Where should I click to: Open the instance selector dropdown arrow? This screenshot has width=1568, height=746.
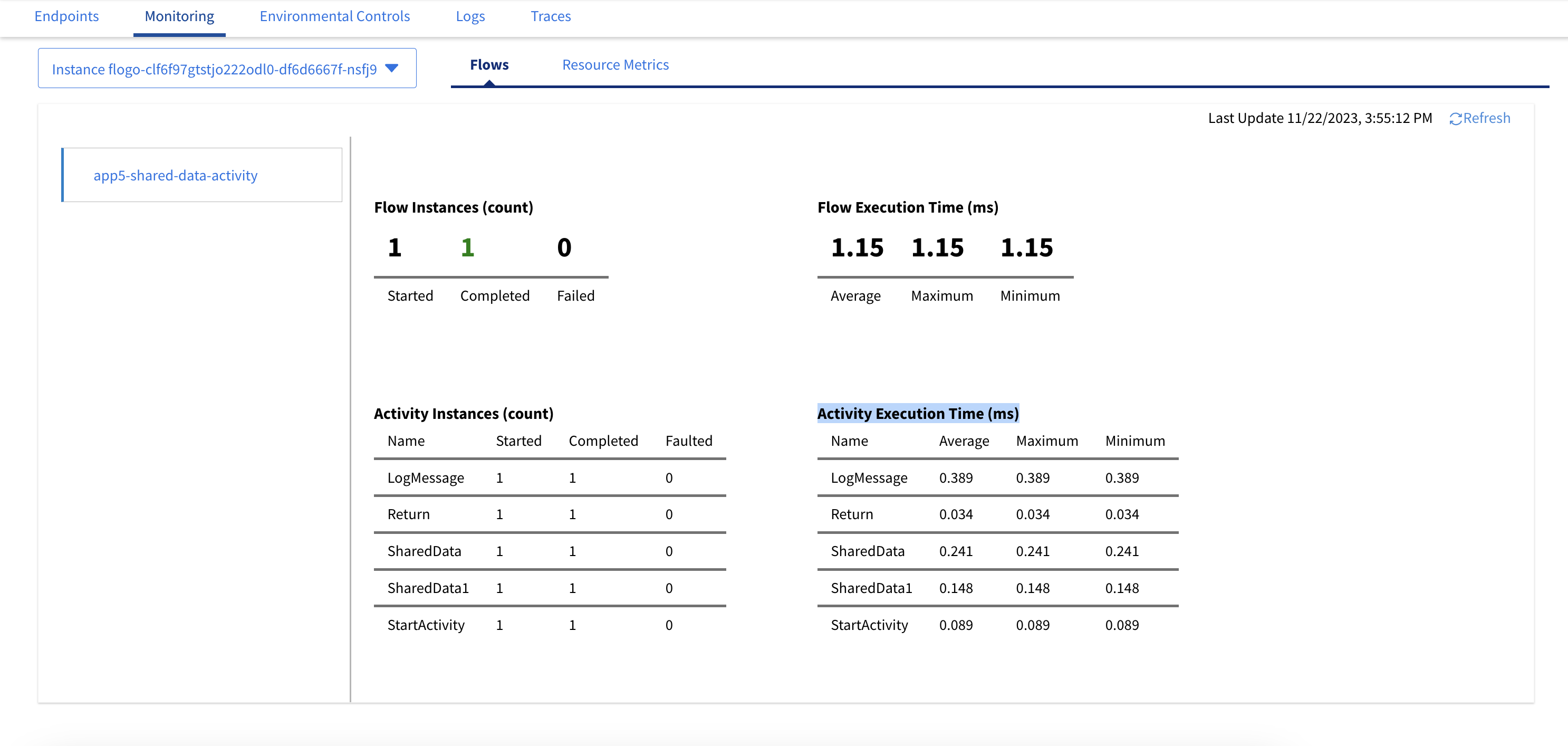click(392, 68)
